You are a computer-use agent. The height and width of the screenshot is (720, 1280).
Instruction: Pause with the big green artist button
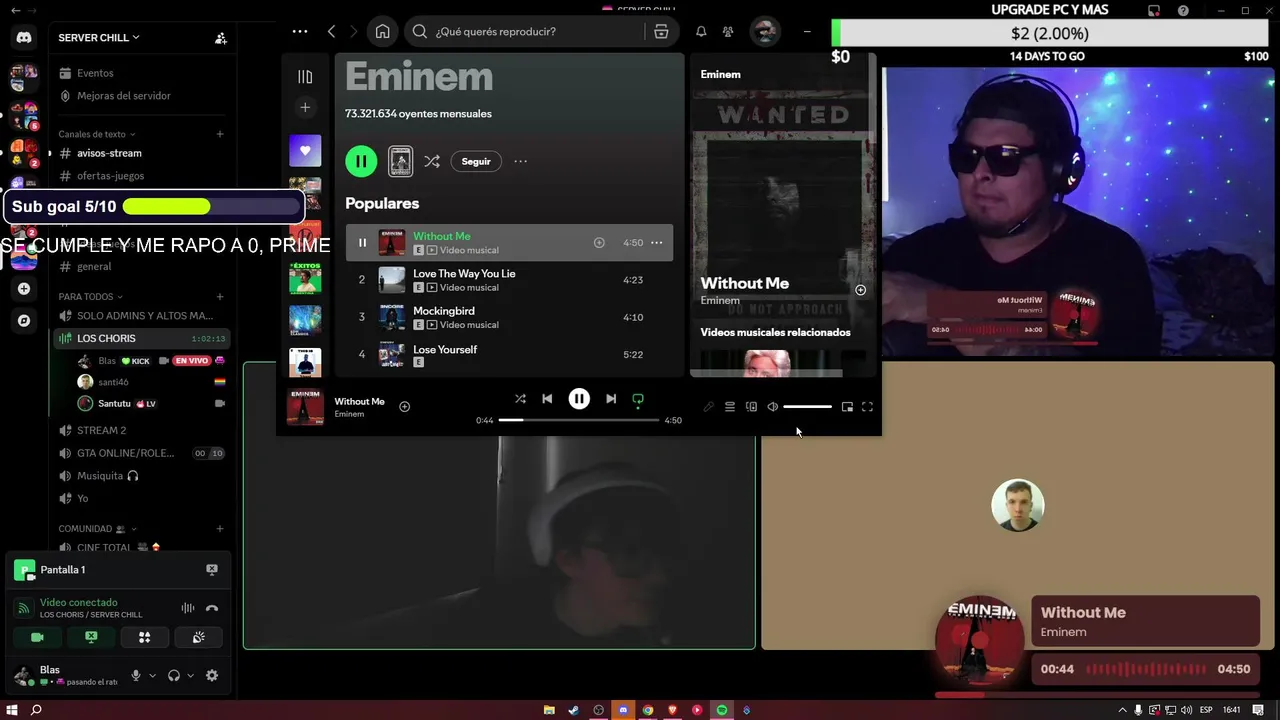coord(361,161)
